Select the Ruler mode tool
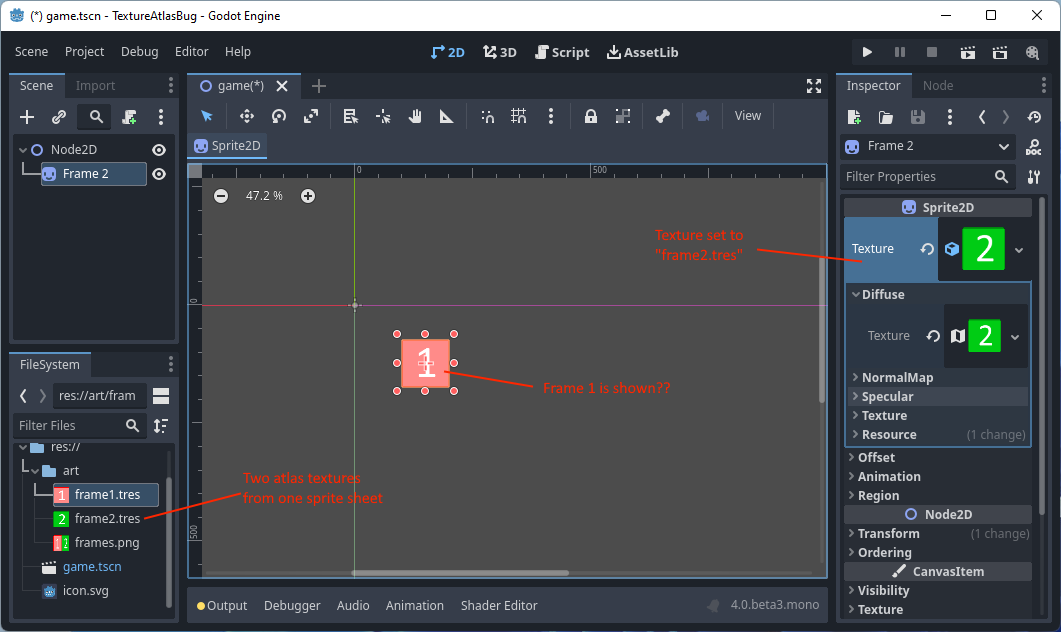Viewport: 1061px width, 632px height. 446,116
